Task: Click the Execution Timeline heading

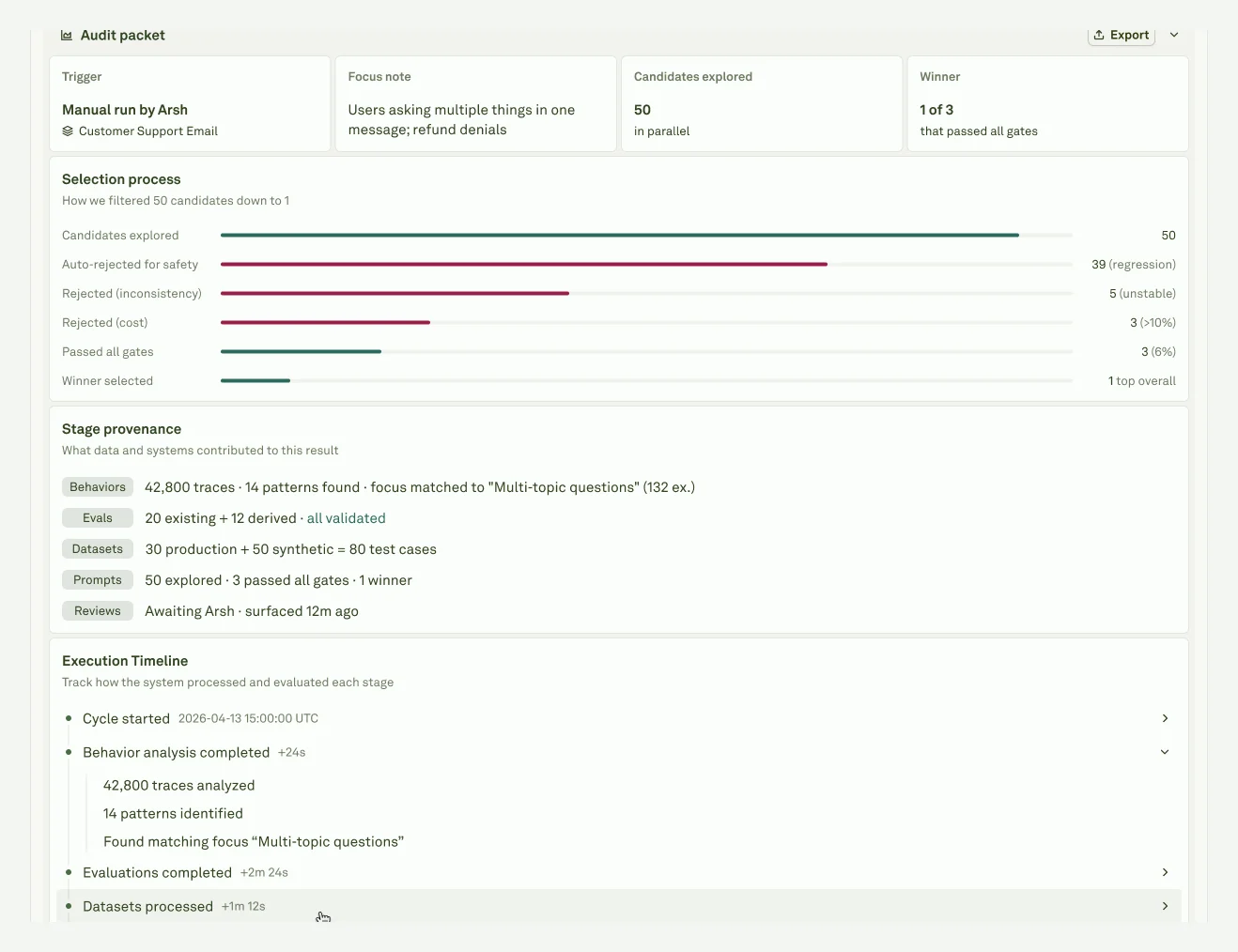Action: 125,661
